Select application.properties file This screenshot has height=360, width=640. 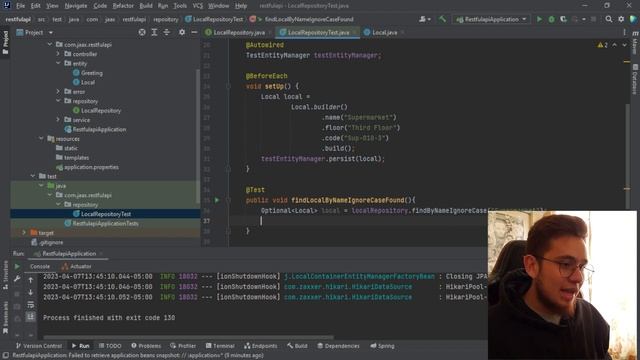(x=87, y=167)
